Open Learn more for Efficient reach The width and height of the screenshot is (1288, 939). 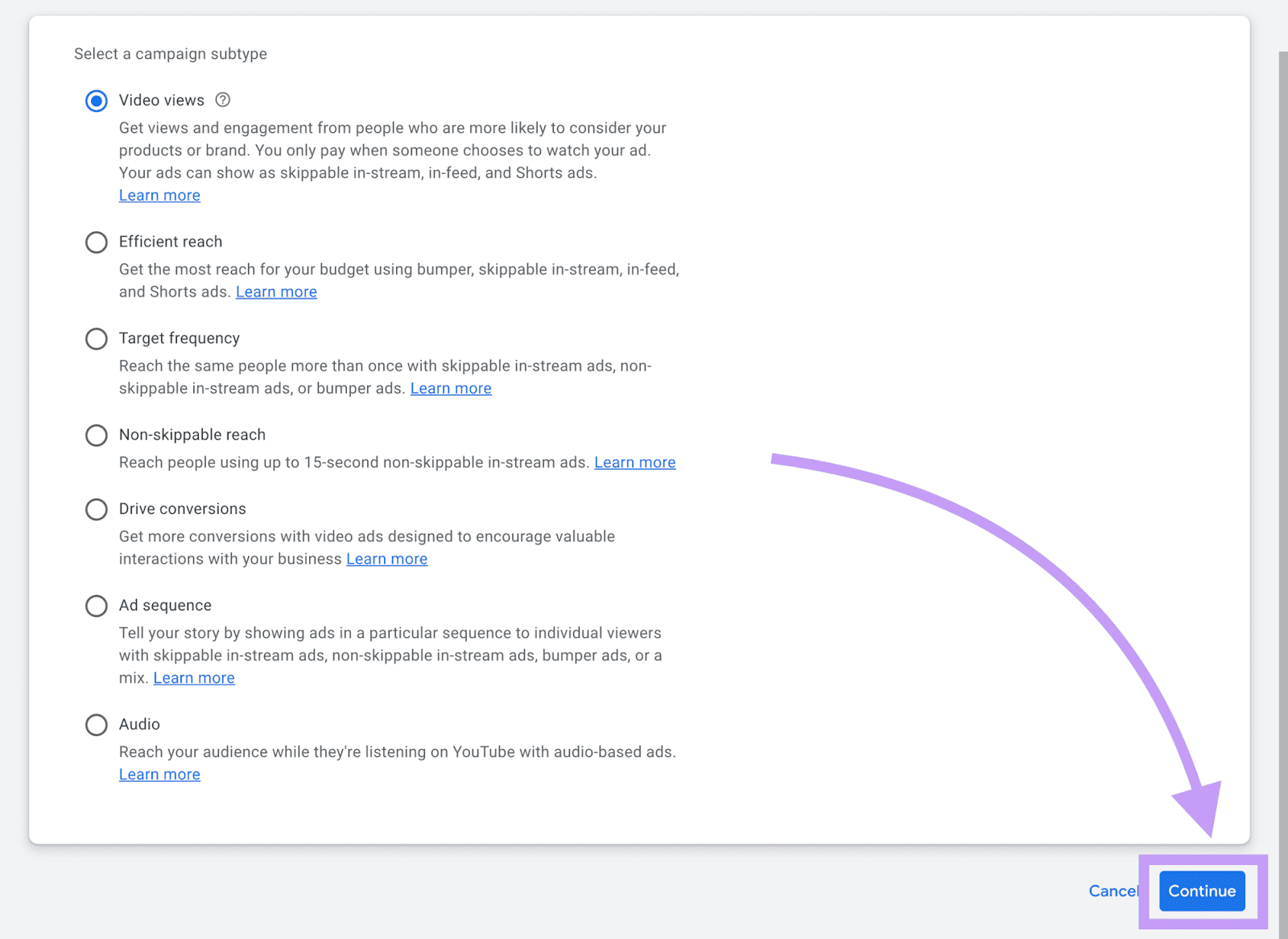click(x=276, y=291)
